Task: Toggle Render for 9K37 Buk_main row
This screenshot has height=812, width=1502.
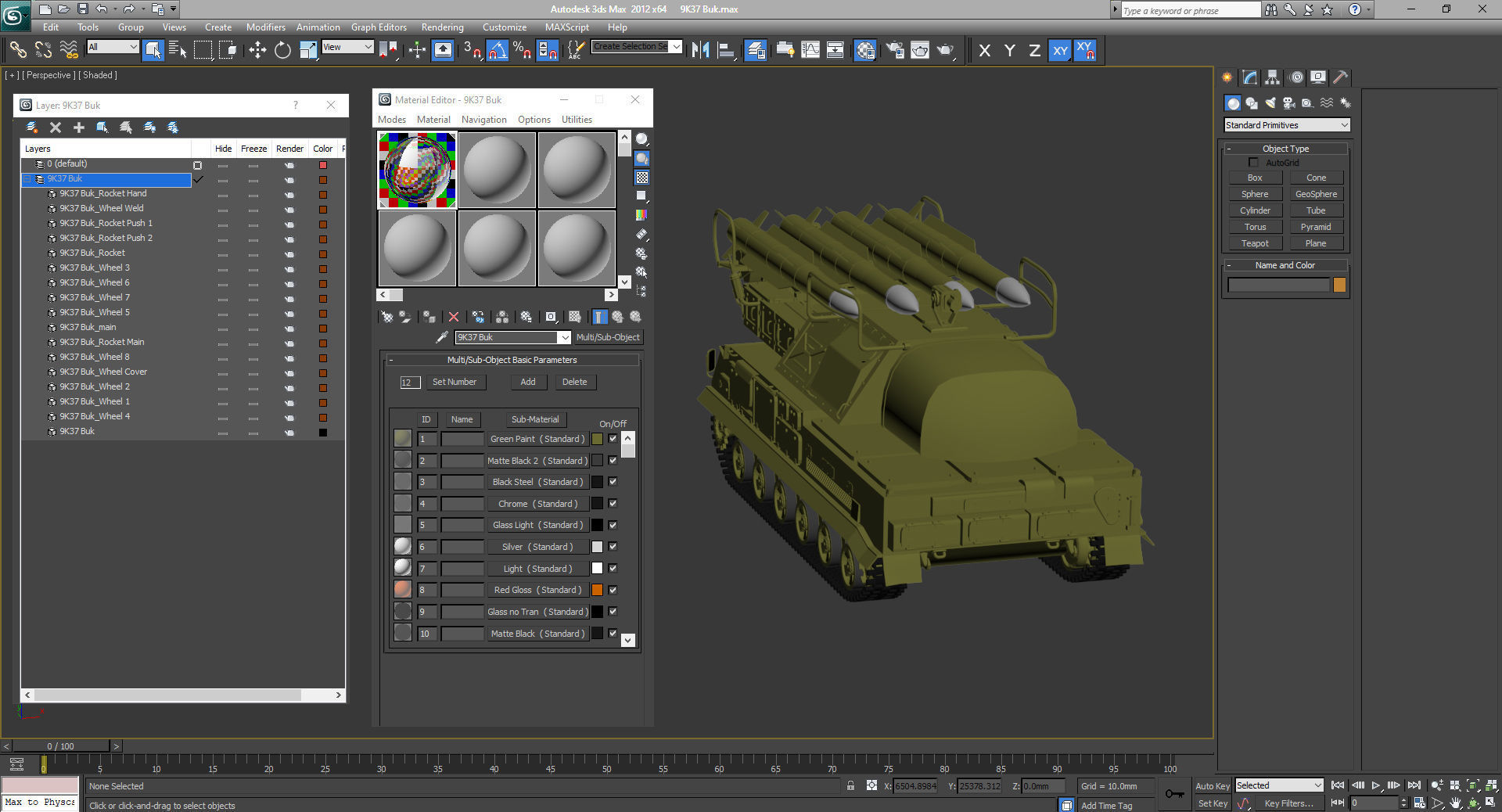Action: [289, 328]
